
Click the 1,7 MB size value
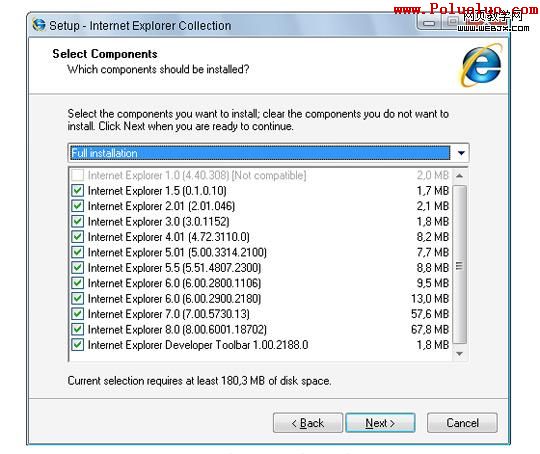pyautogui.click(x=433, y=190)
